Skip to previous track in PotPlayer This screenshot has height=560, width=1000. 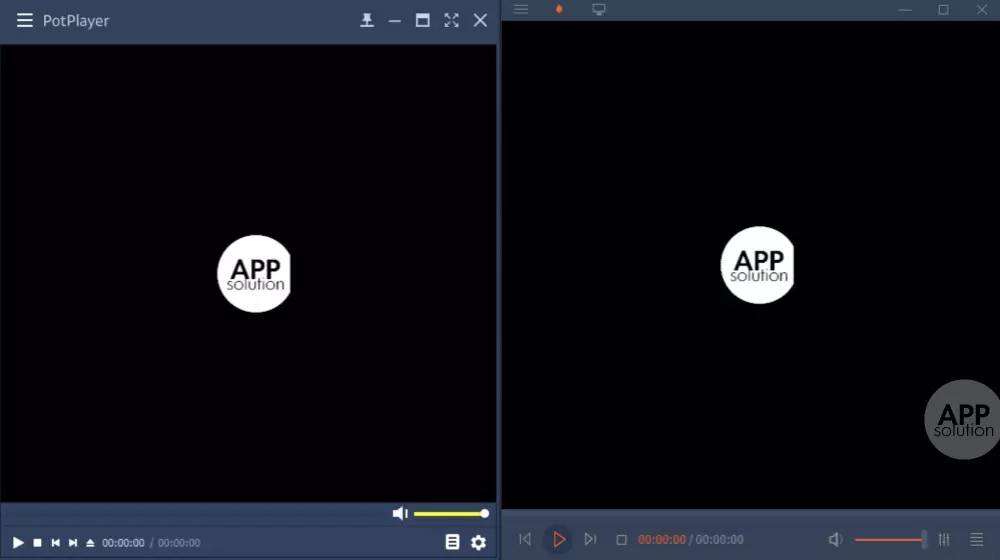[x=56, y=543]
